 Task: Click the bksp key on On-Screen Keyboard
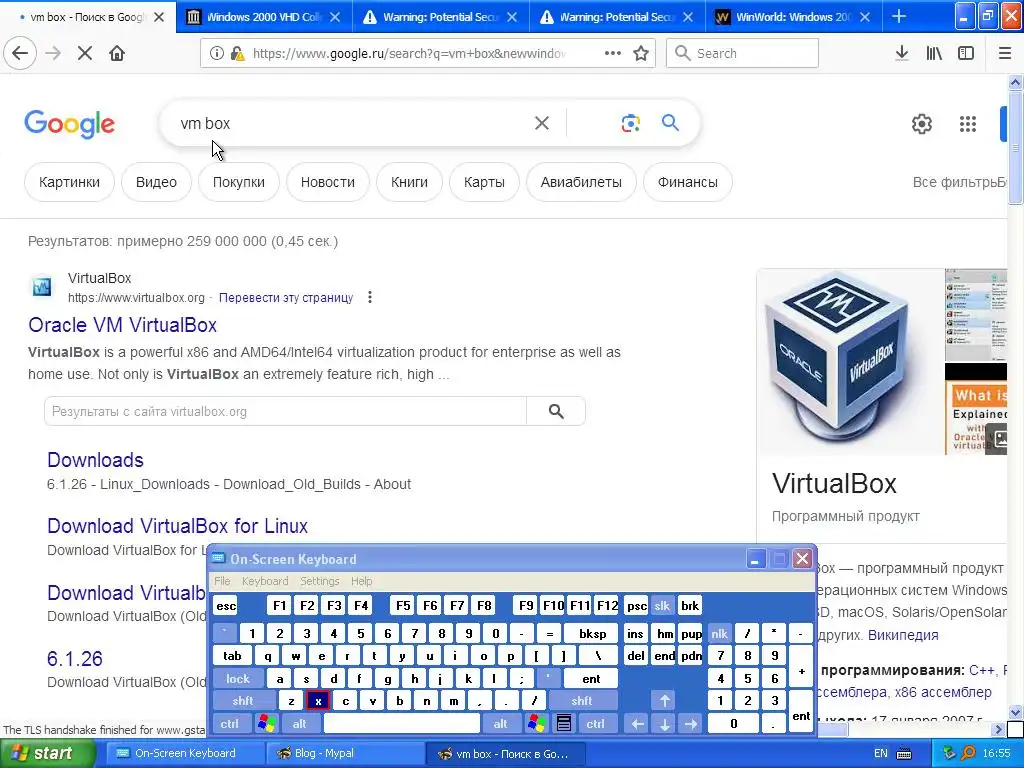pos(592,633)
